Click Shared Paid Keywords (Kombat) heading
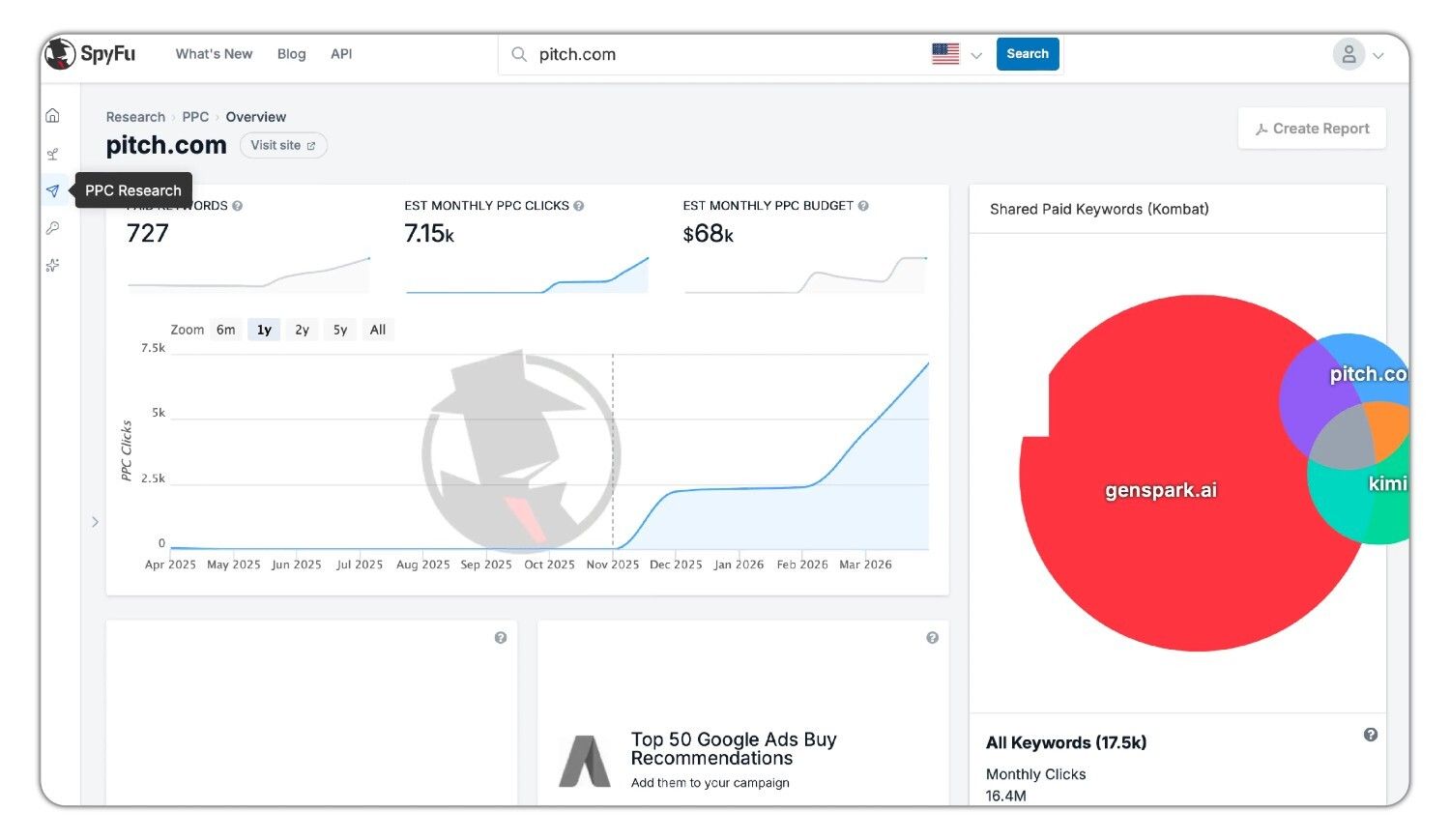 (1099, 209)
